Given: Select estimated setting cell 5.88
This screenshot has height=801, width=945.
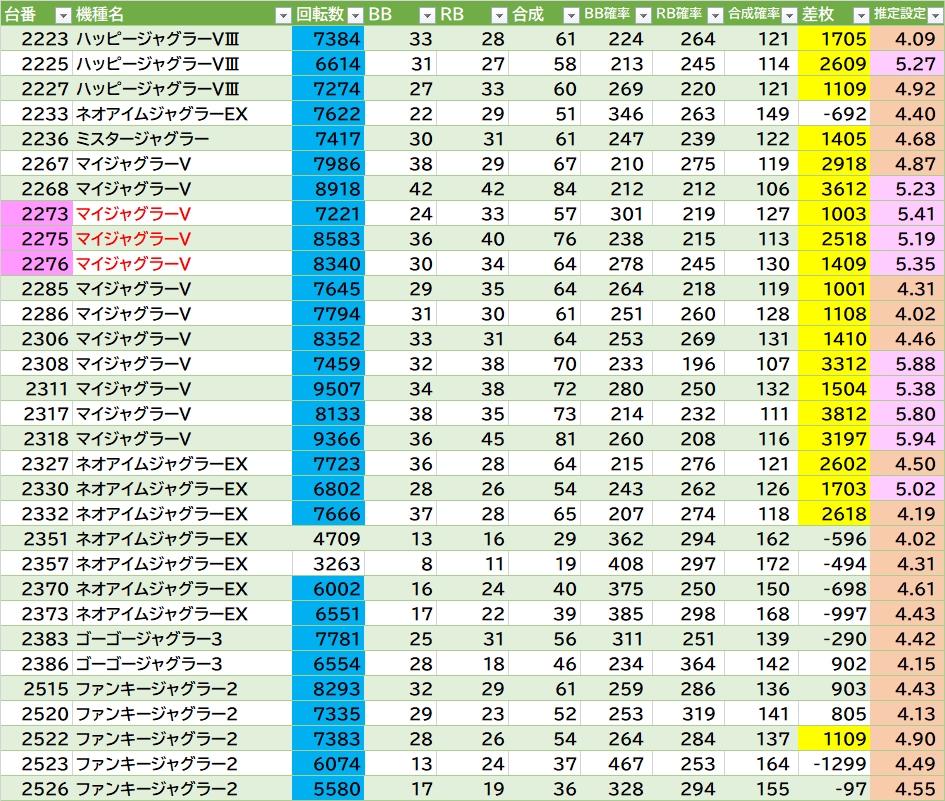Looking at the screenshot, I should (x=907, y=363).
